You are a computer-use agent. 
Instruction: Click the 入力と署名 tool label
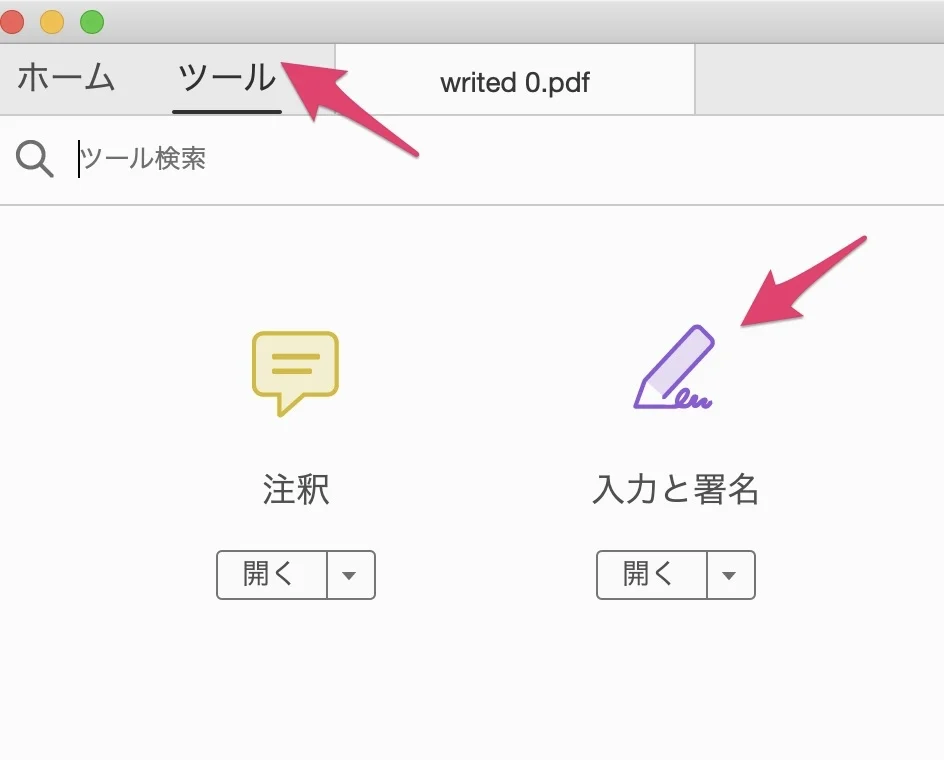(x=675, y=488)
